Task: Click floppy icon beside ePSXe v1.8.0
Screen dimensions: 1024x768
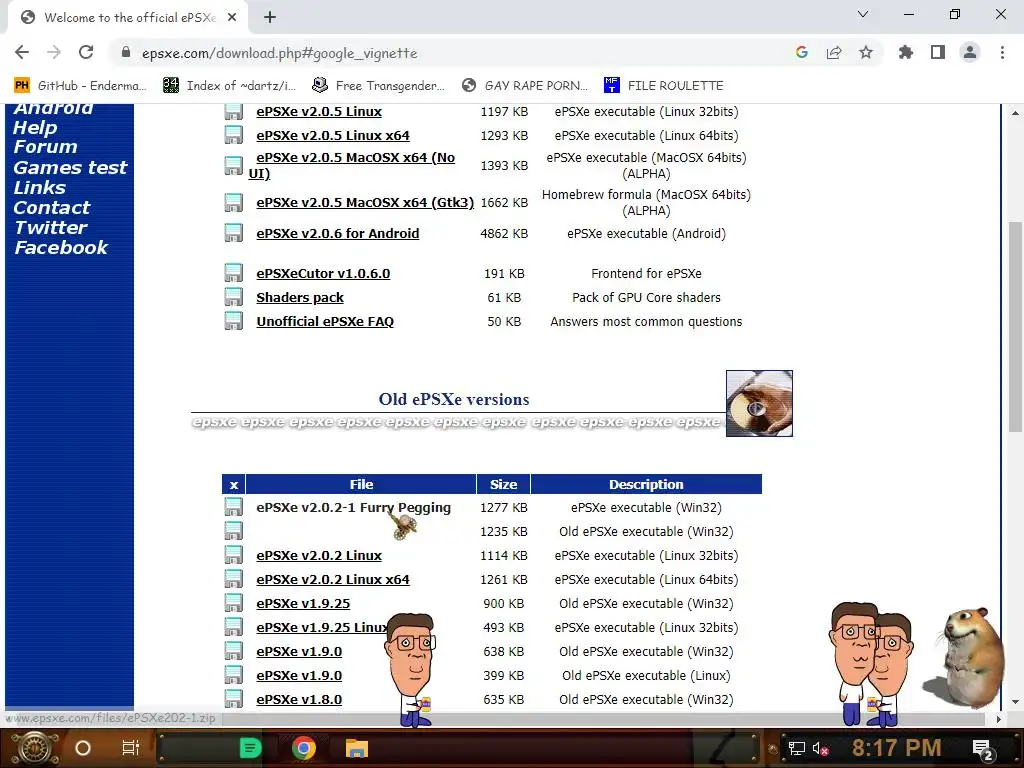Action: click(234, 699)
